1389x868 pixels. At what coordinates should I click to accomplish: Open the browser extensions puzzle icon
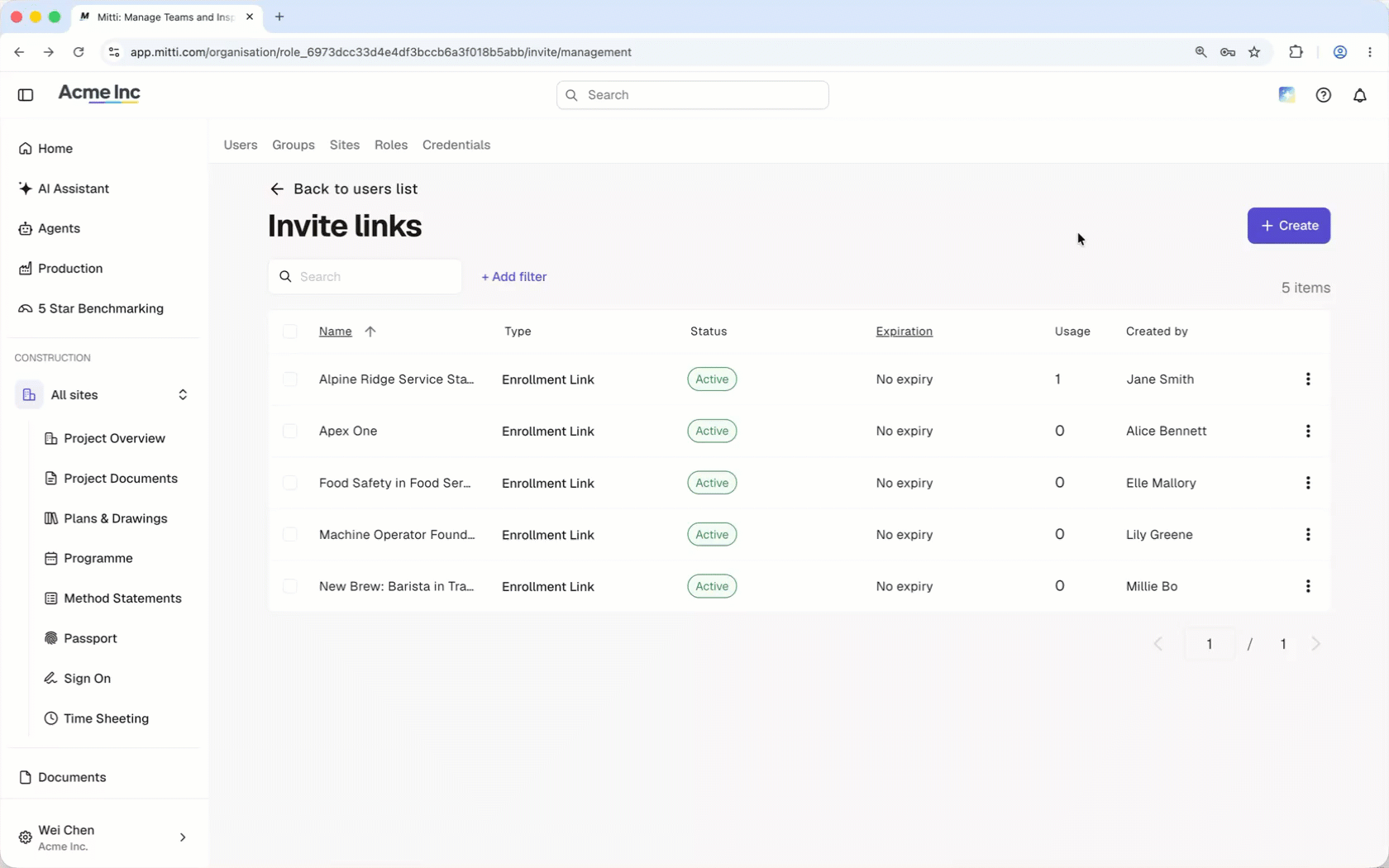pos(1296,52)
